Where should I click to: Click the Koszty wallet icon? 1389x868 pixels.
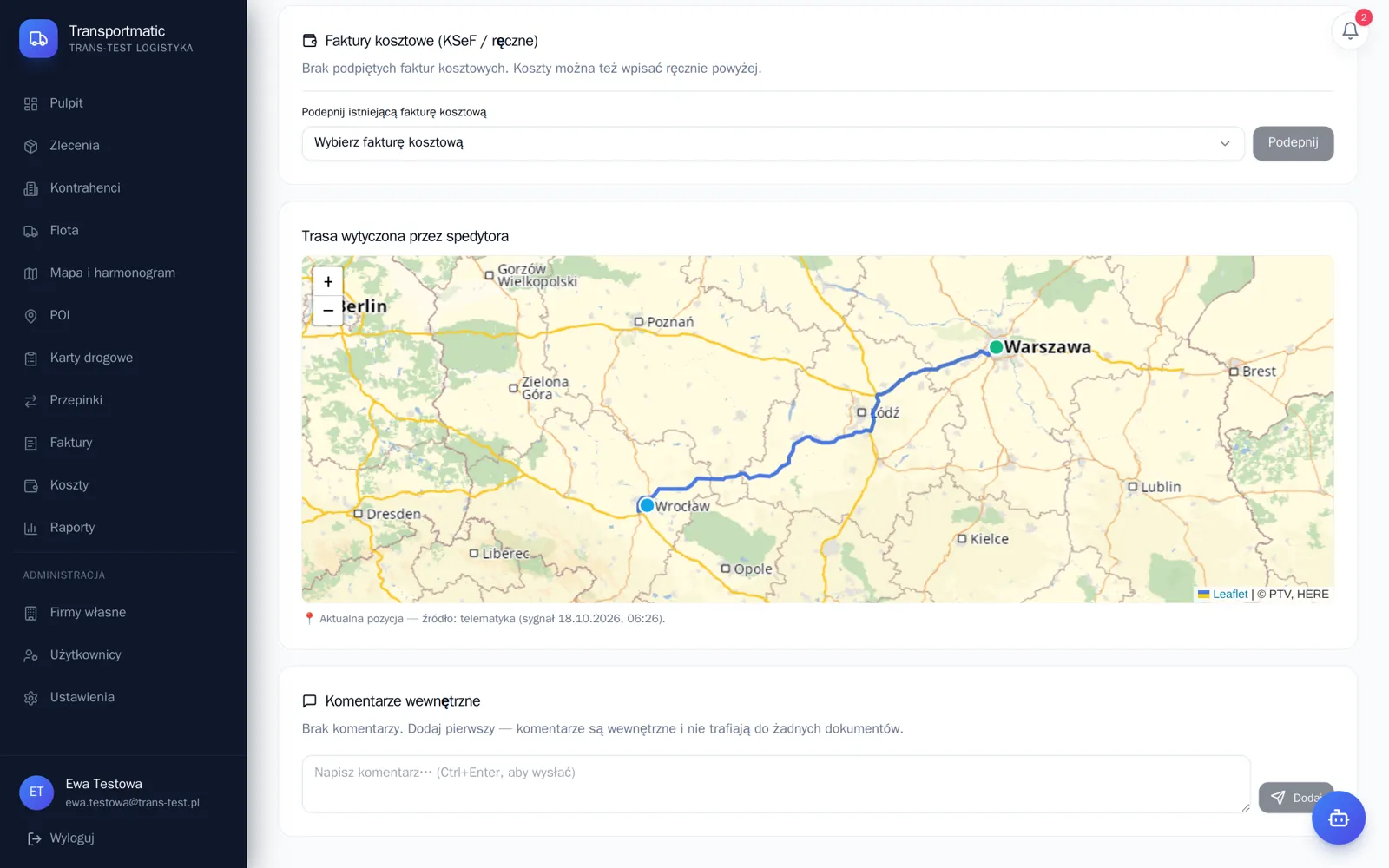tap(31, 486)
